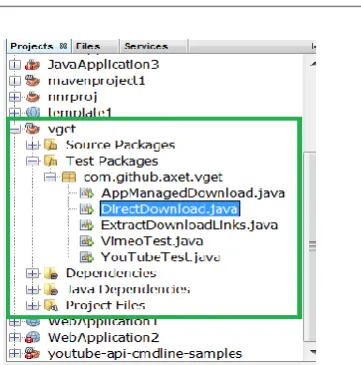Open the Services tab
Image resolution: width=361 pixels, height=365 pixels.
[153, 46]
